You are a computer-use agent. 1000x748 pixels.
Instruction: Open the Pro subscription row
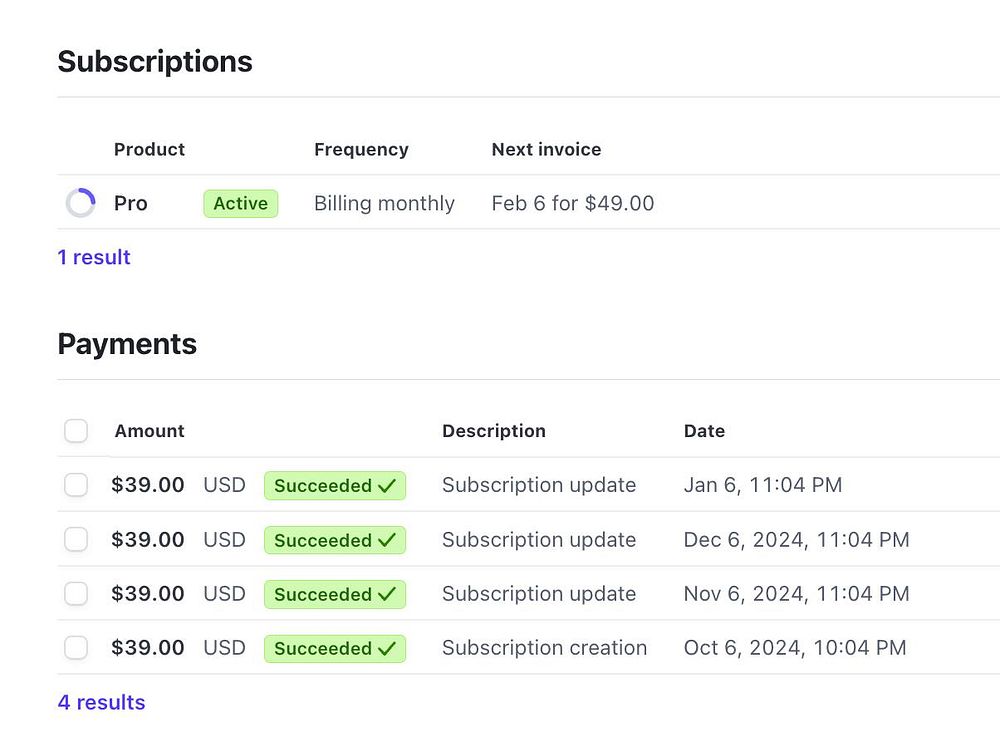pos(130,203)
